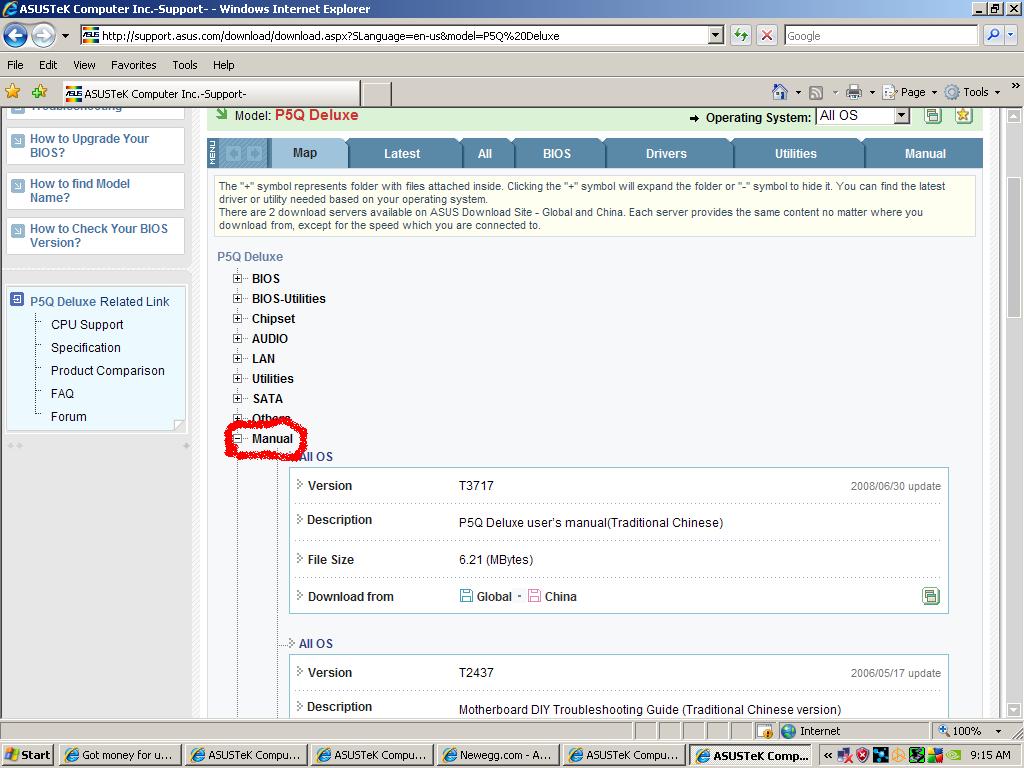Viewport: 1024px width, 768px height.
Task: Click the Favorites Center star icon
Action: (12, 91)
